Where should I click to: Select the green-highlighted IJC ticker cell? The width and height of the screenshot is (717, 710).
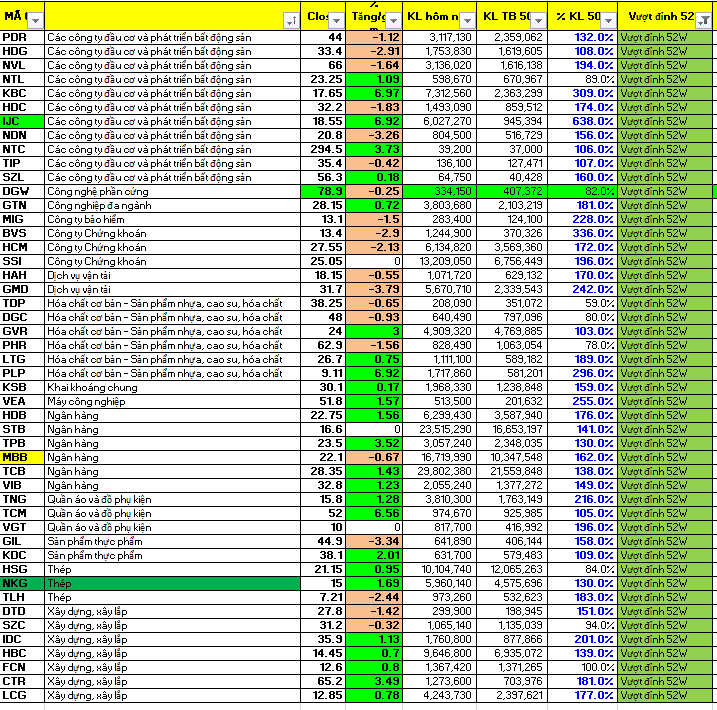pos(22,121)
